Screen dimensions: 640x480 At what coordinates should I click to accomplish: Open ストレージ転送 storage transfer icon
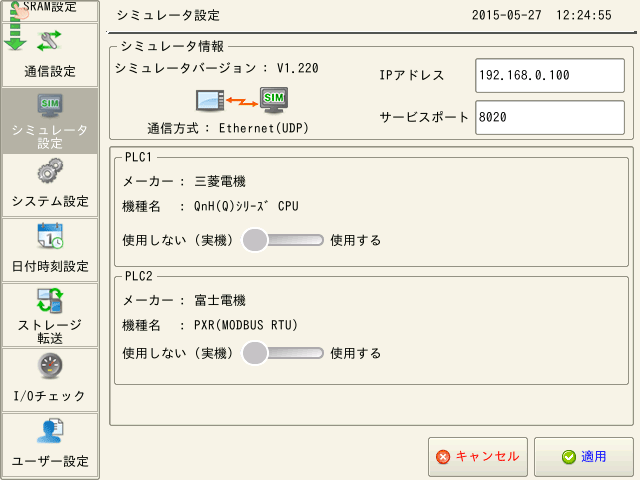point(50,300)
